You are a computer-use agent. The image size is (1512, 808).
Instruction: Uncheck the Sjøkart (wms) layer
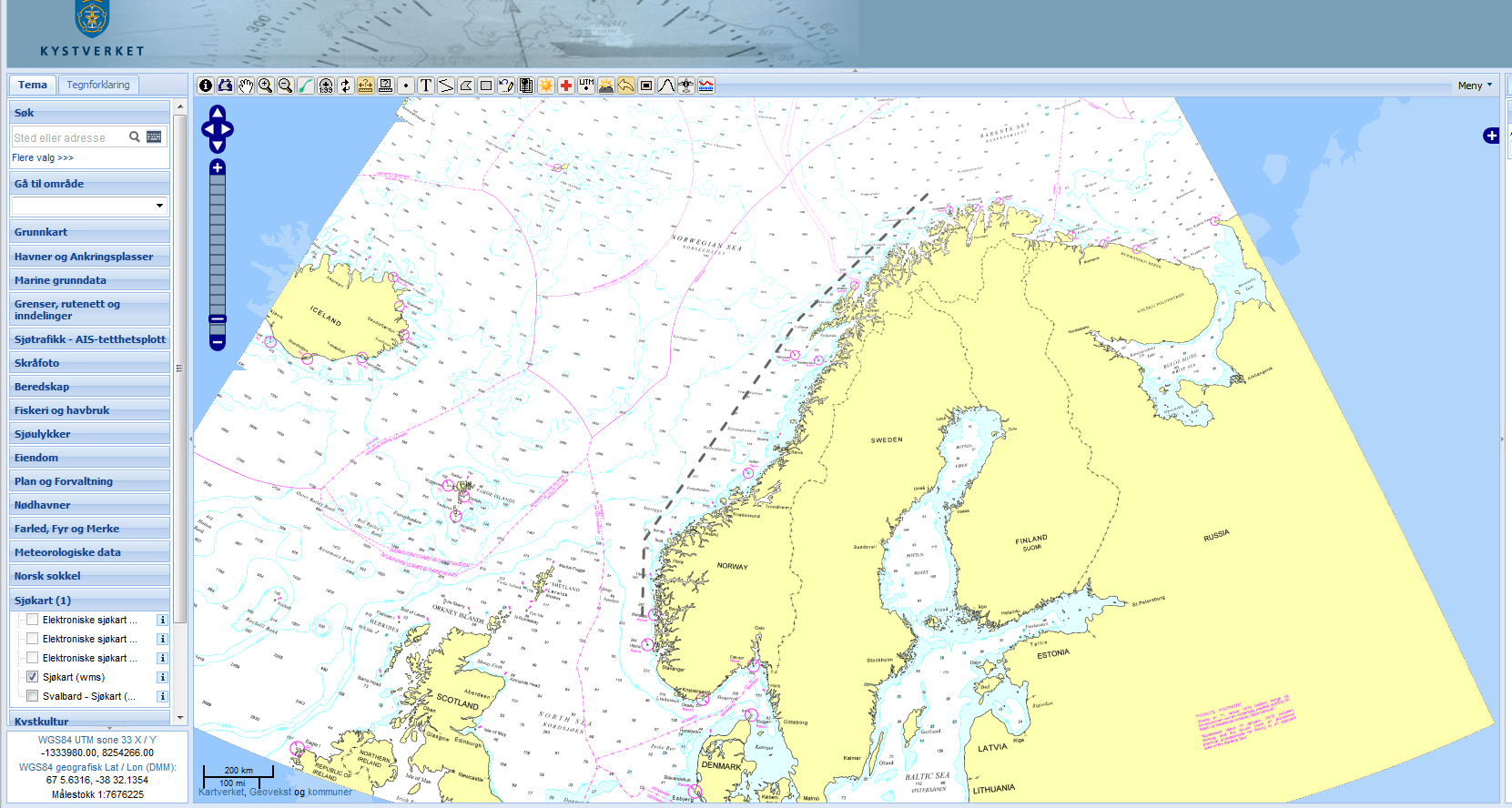33,677
